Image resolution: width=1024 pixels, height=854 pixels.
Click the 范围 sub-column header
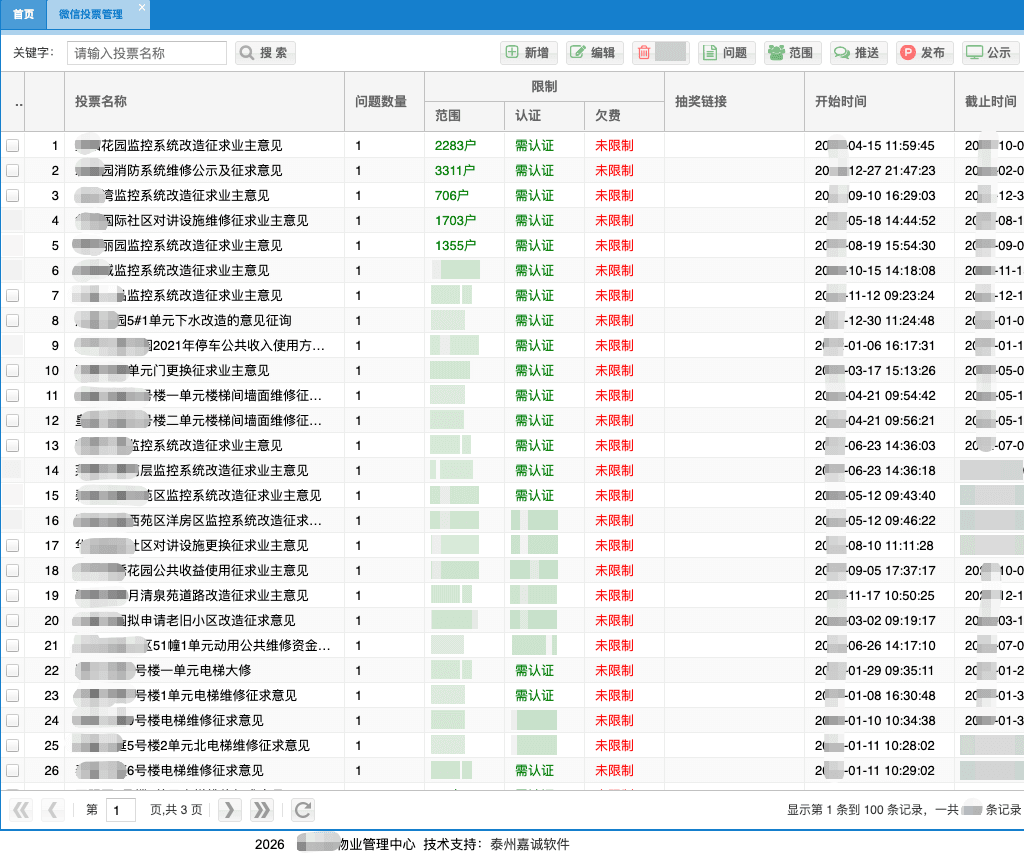pyautogui.click(x=464, y=116)
